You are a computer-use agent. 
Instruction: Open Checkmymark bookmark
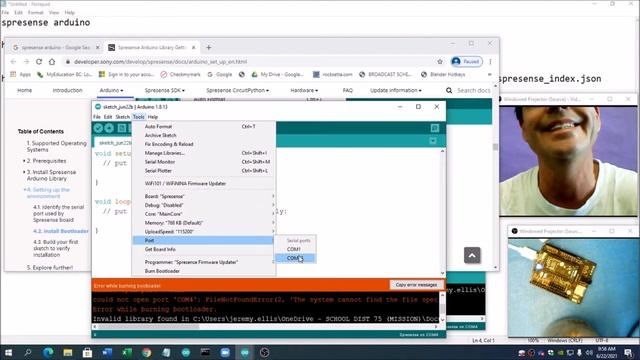(180, 74)
